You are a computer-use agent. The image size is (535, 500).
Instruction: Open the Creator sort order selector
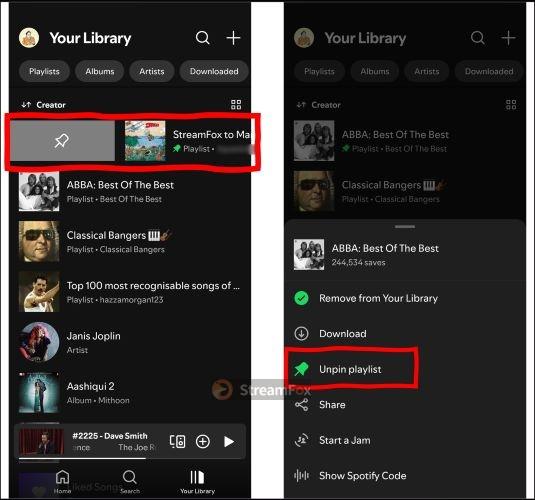click(x=44, y=105)
